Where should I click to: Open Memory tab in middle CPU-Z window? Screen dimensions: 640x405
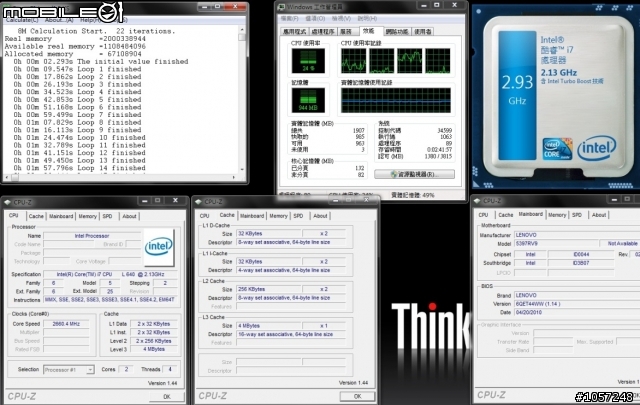(278, 216)
